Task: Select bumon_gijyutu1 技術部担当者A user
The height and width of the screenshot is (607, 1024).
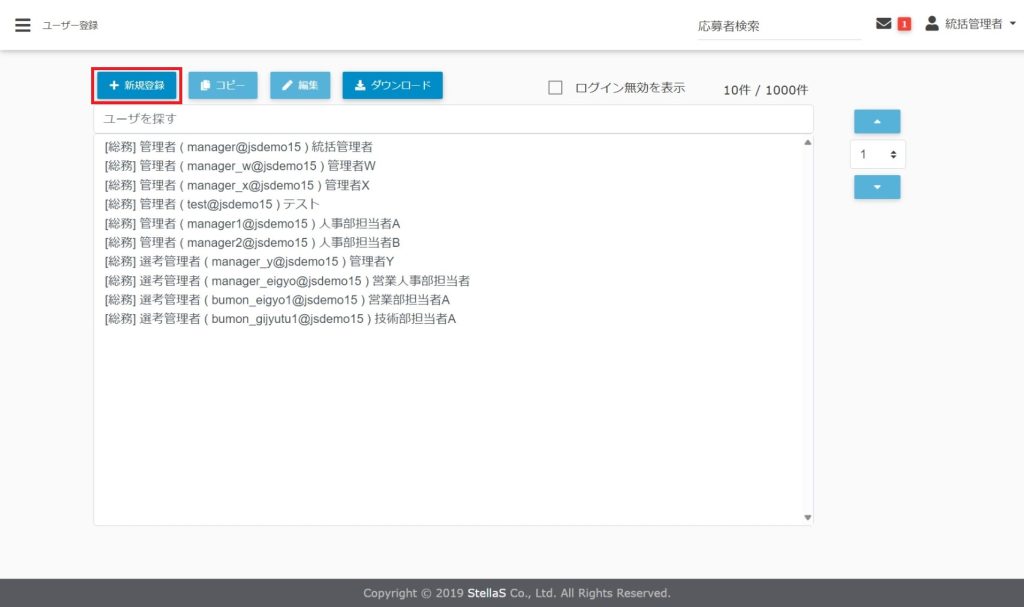Action: tap(280, 319)
